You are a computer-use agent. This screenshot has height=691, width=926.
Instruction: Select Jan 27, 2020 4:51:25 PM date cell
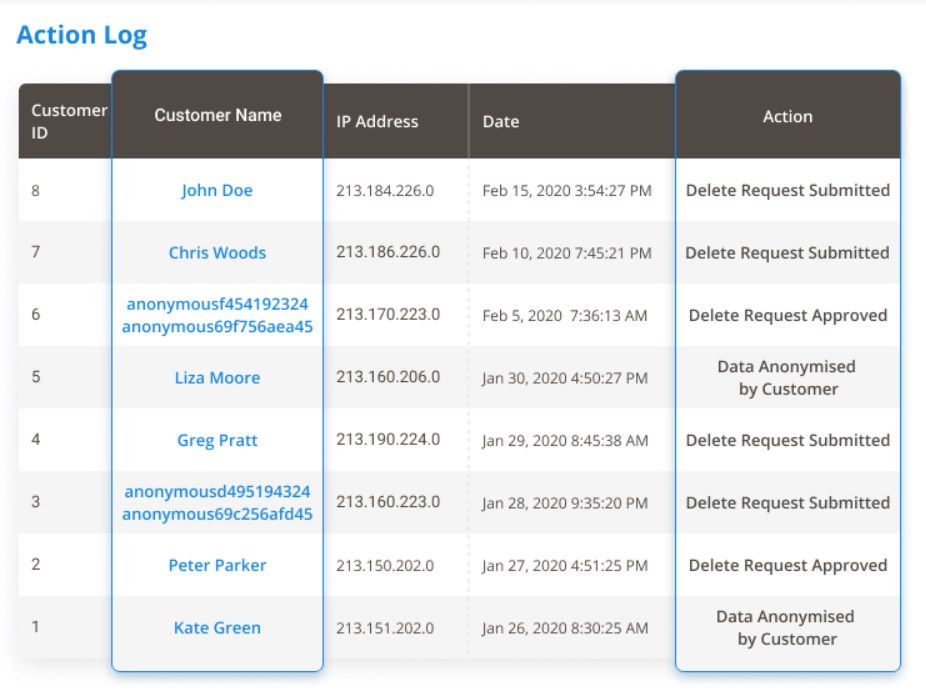(565, 566)
